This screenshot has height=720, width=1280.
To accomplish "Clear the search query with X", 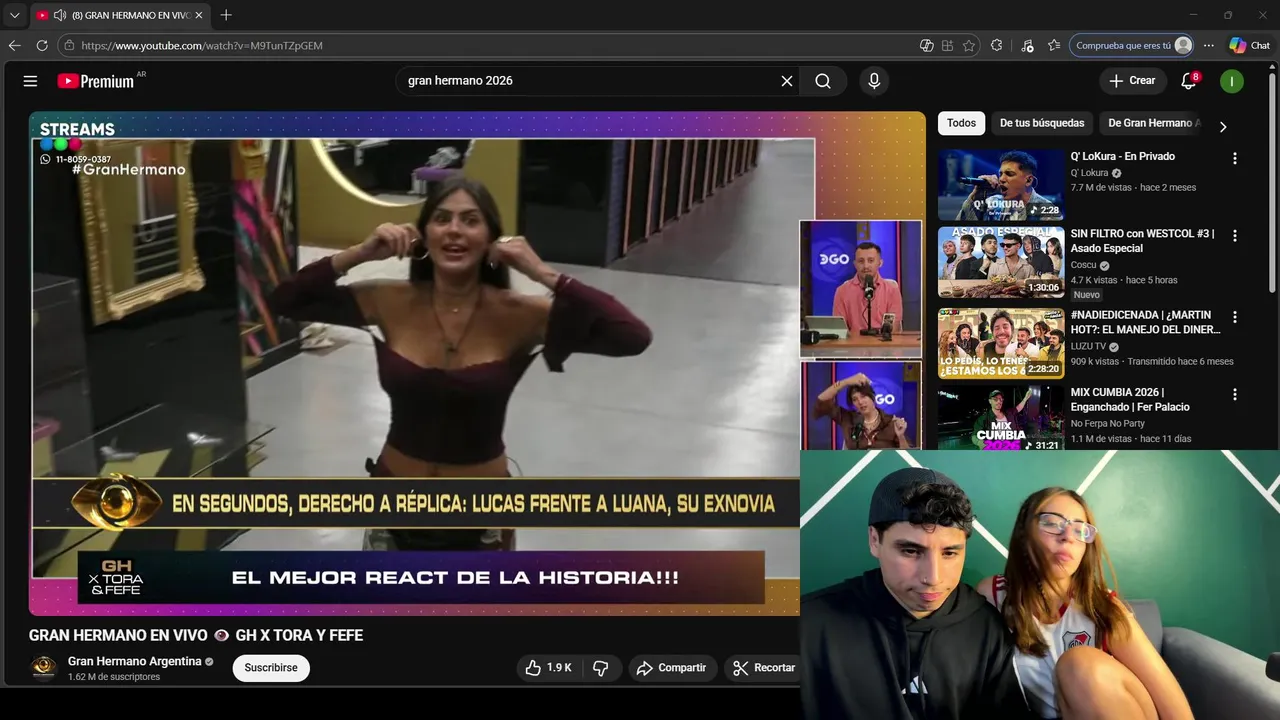I will coord(787,81).
